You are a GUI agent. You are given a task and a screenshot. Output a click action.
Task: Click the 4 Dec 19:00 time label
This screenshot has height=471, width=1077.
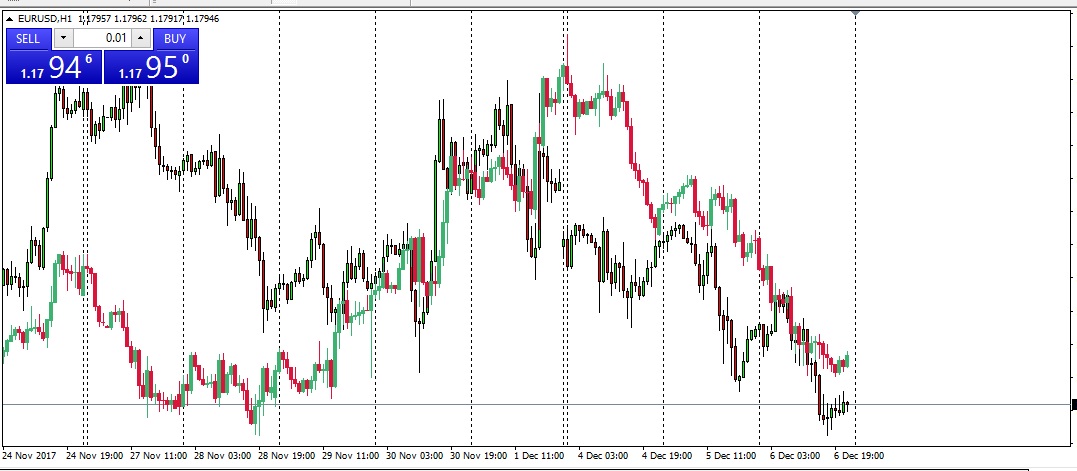click(x=667, y=456)
